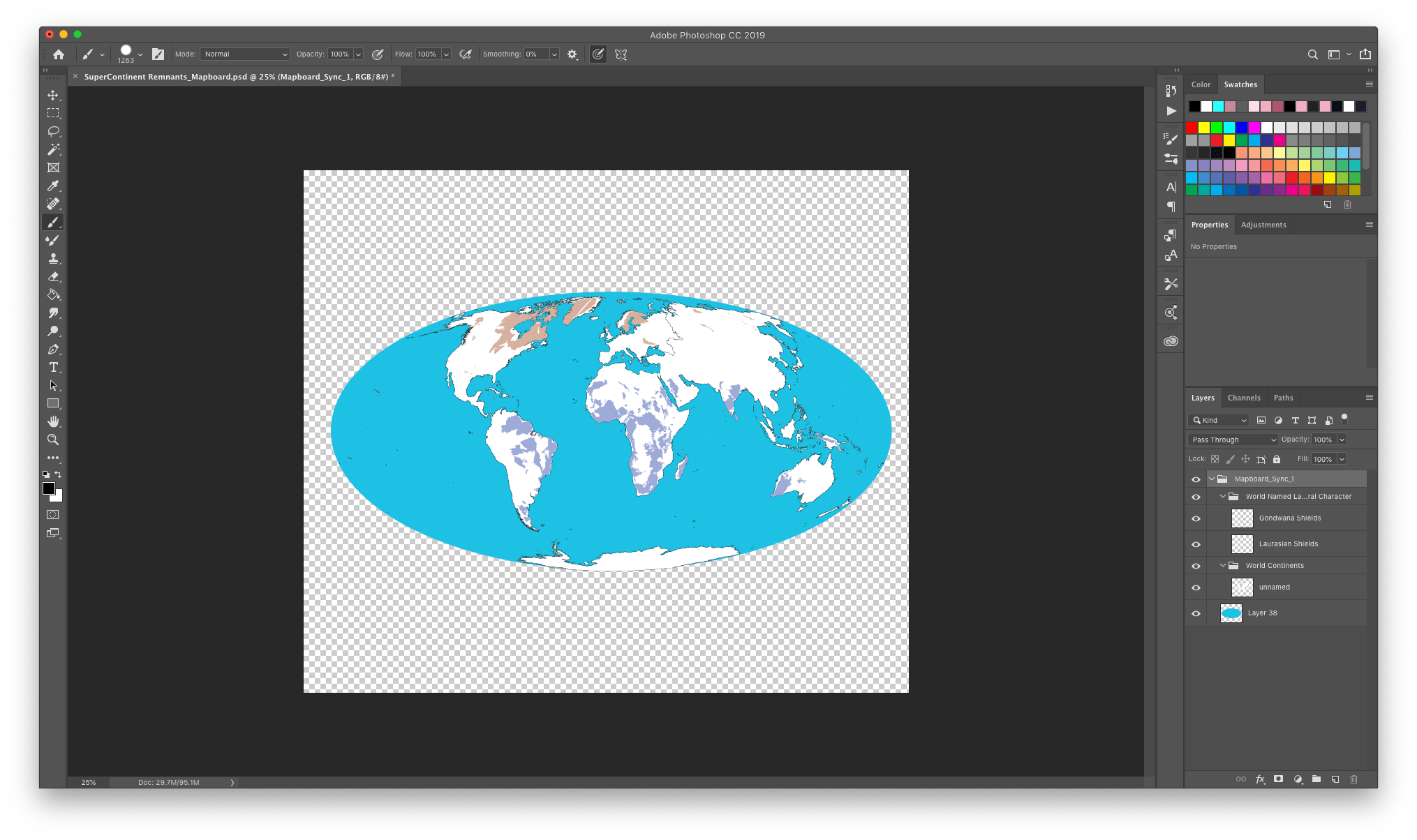Switch to the Channels tab
The width and height of the screenshot is (1417, 840).
(x=1243, y=398)
